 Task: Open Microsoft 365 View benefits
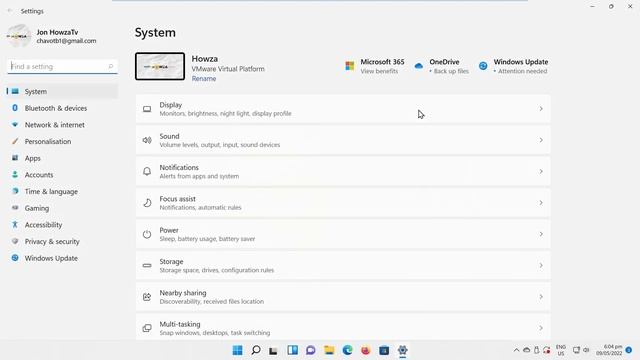(x=375, y=66)
